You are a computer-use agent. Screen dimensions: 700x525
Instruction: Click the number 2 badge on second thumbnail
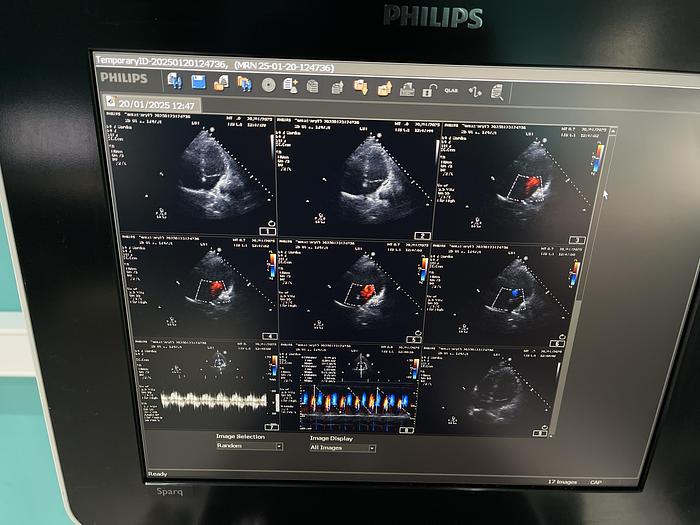422,235
